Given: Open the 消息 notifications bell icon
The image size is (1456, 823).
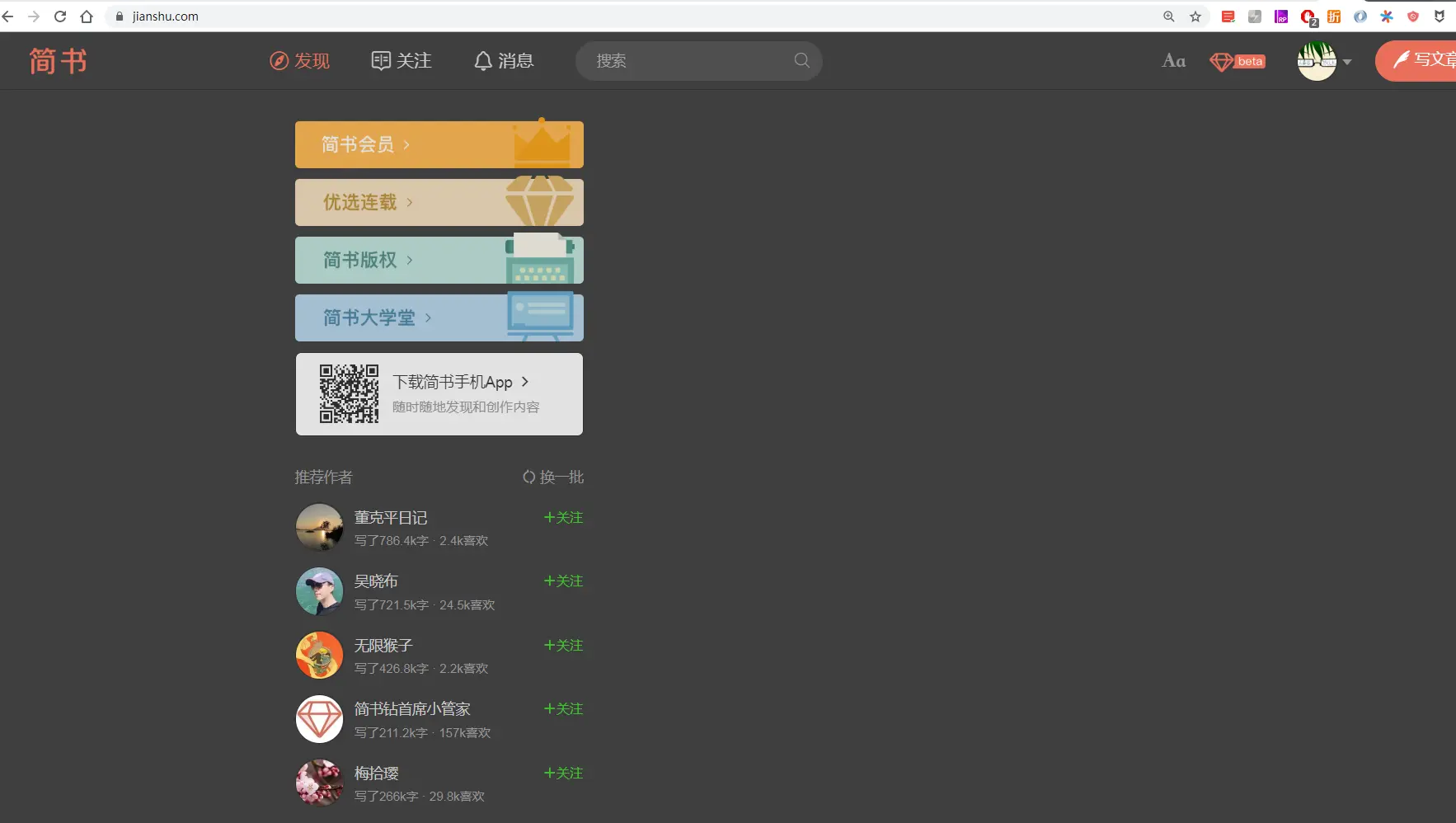Looking at the screenshot, I should click(483, 60).
